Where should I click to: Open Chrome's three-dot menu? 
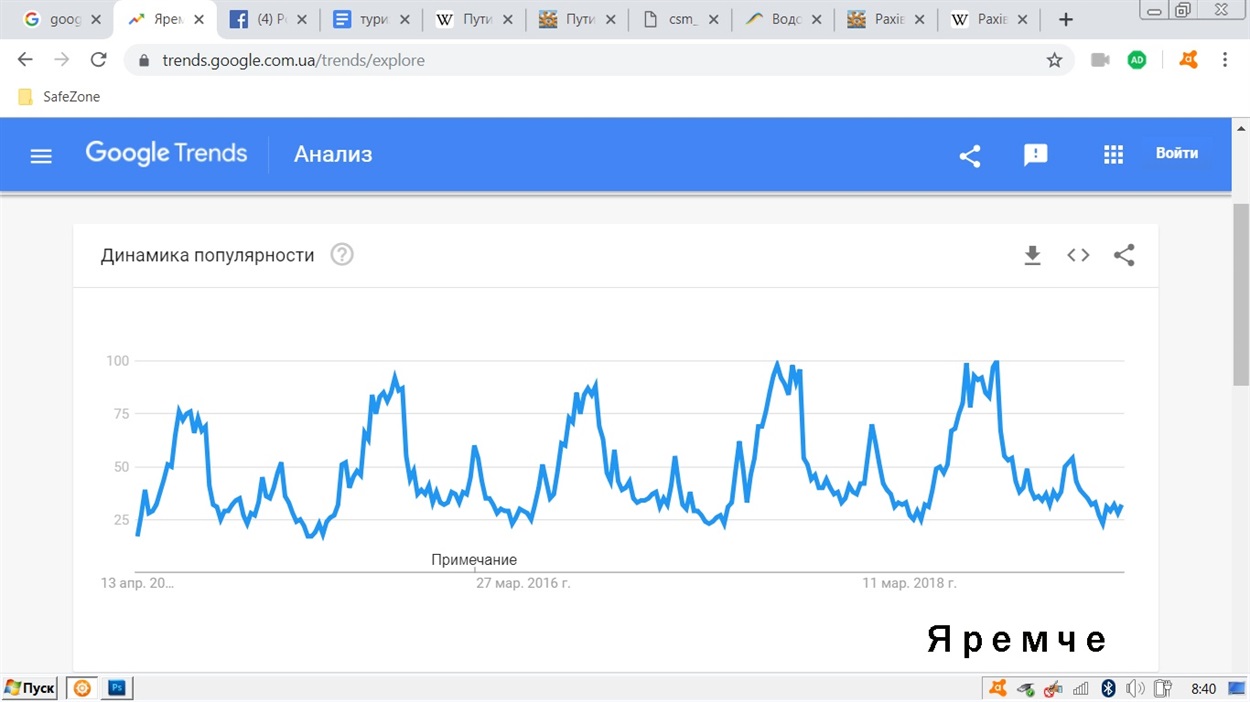click(x=1225, y=60)
